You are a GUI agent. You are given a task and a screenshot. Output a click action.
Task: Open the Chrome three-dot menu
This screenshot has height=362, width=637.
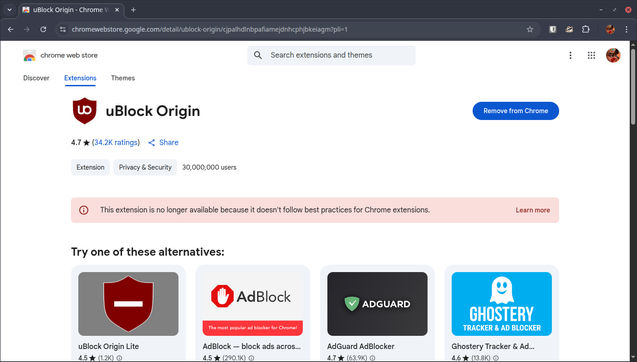626,29
